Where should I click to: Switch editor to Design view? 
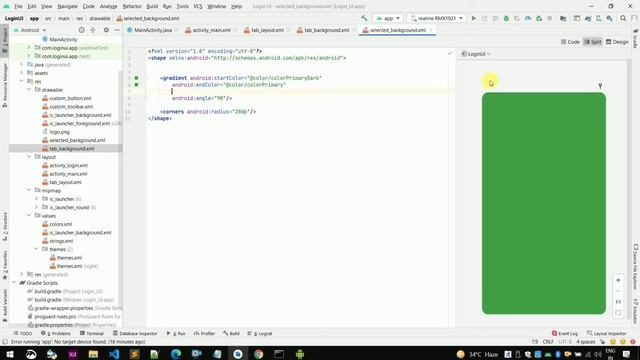[x=617, y=42]
